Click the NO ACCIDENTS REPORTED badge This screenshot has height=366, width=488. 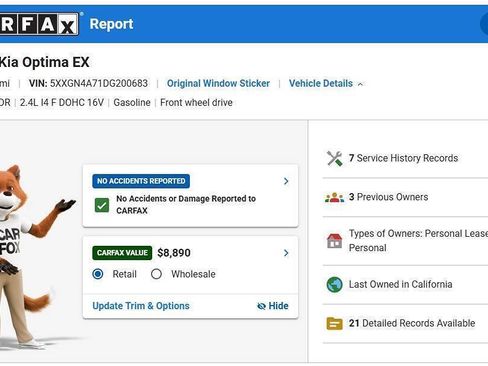pos(141,181)
